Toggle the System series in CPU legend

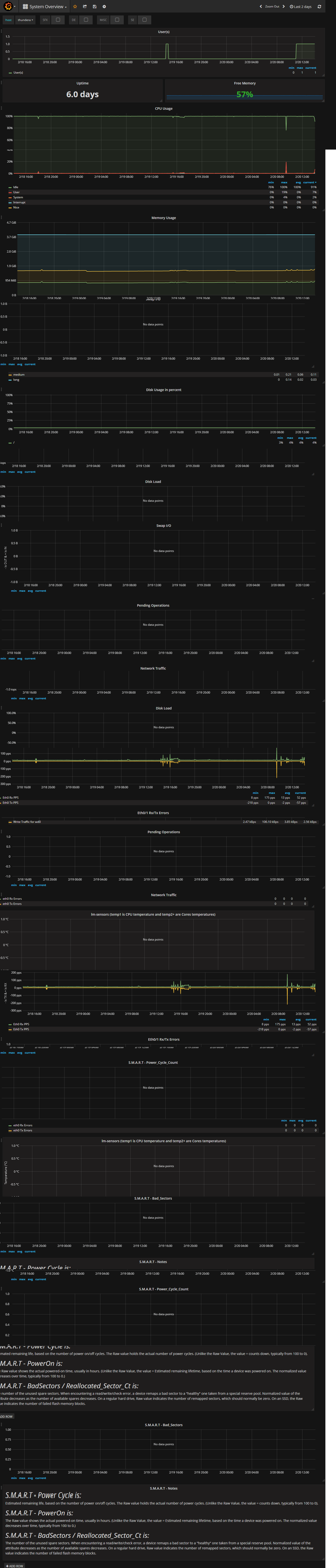pyautogui.click(x=18, y=197)
